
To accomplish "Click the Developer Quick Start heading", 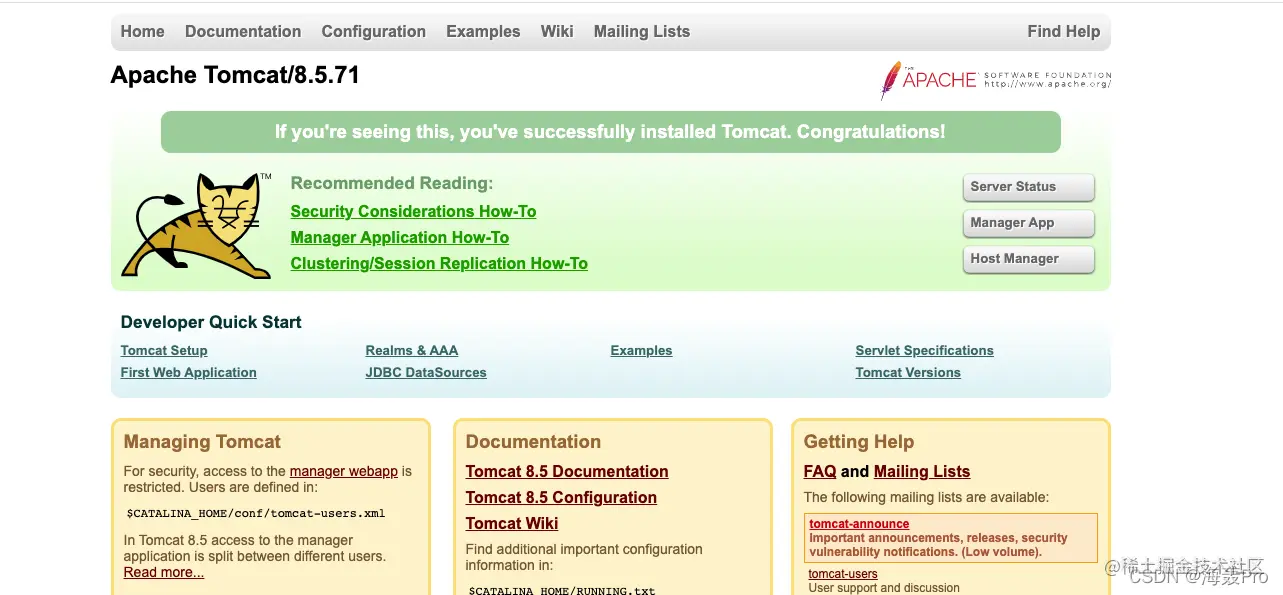I will (x=211, y=322).
